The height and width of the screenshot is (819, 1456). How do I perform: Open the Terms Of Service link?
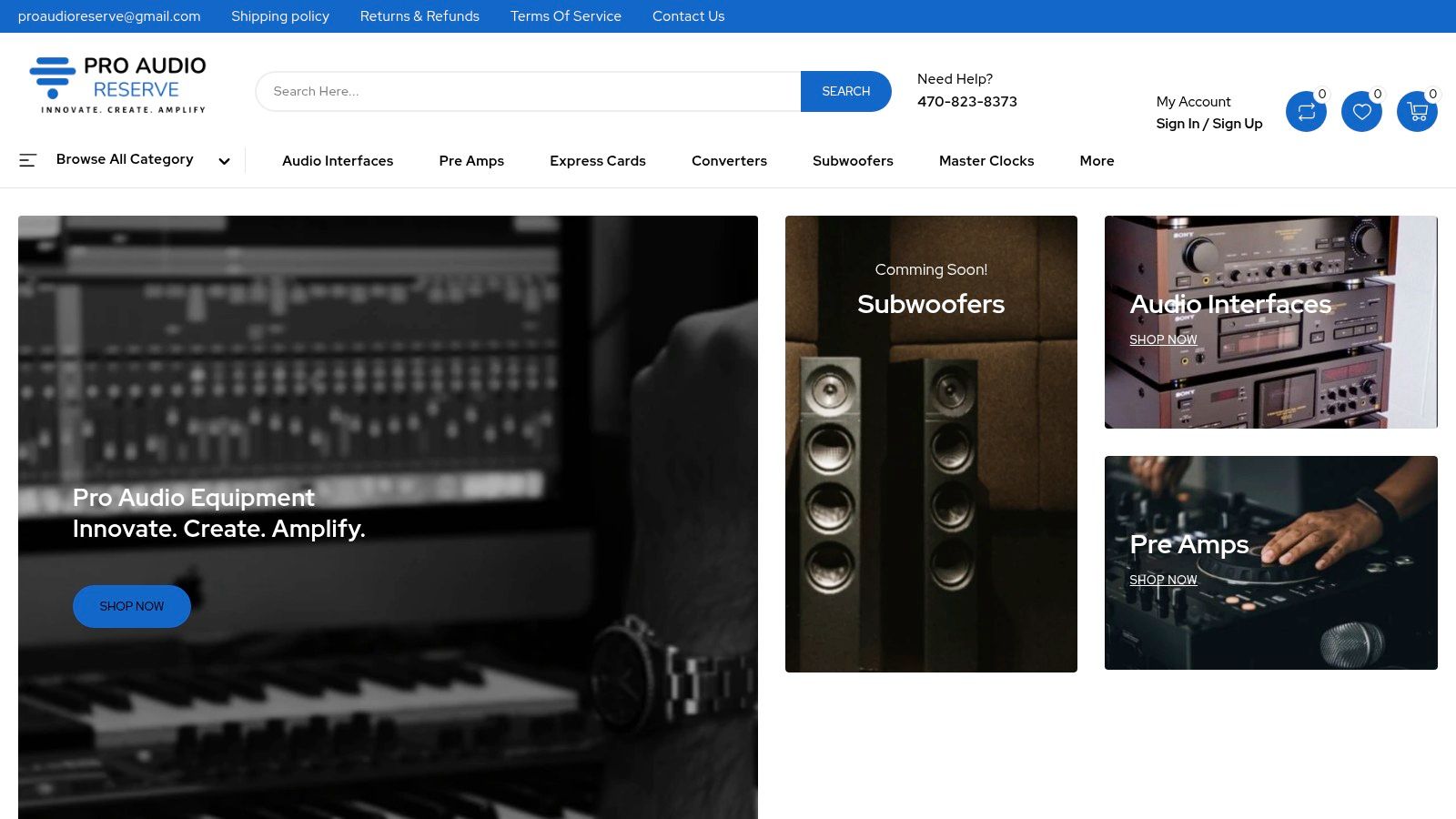click(x=566, y=16)
